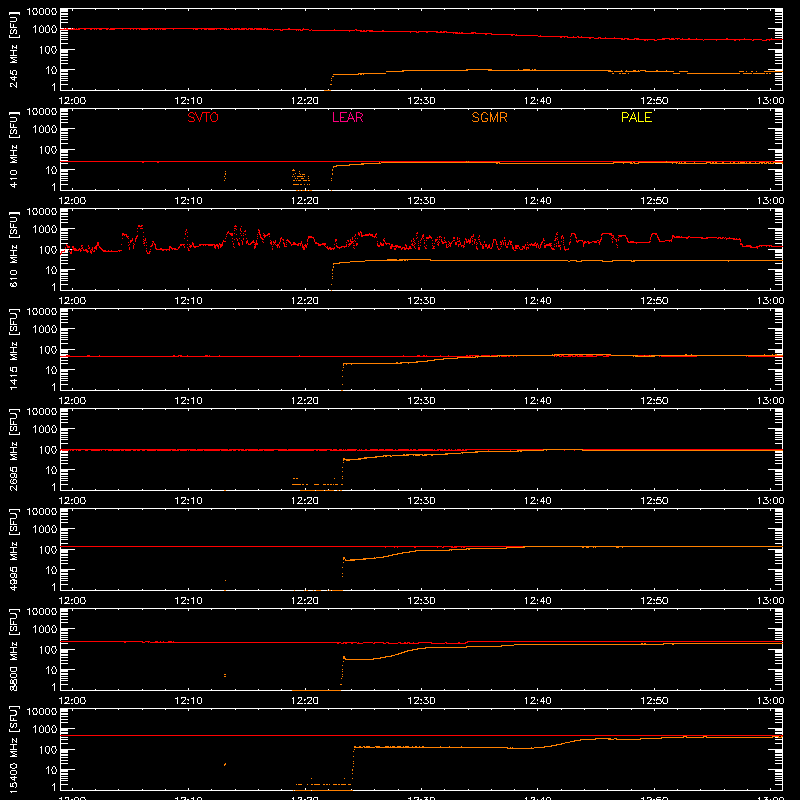Click the 13:00 tick under the 4995 MHz plot
800x800 pixels.
770,601
